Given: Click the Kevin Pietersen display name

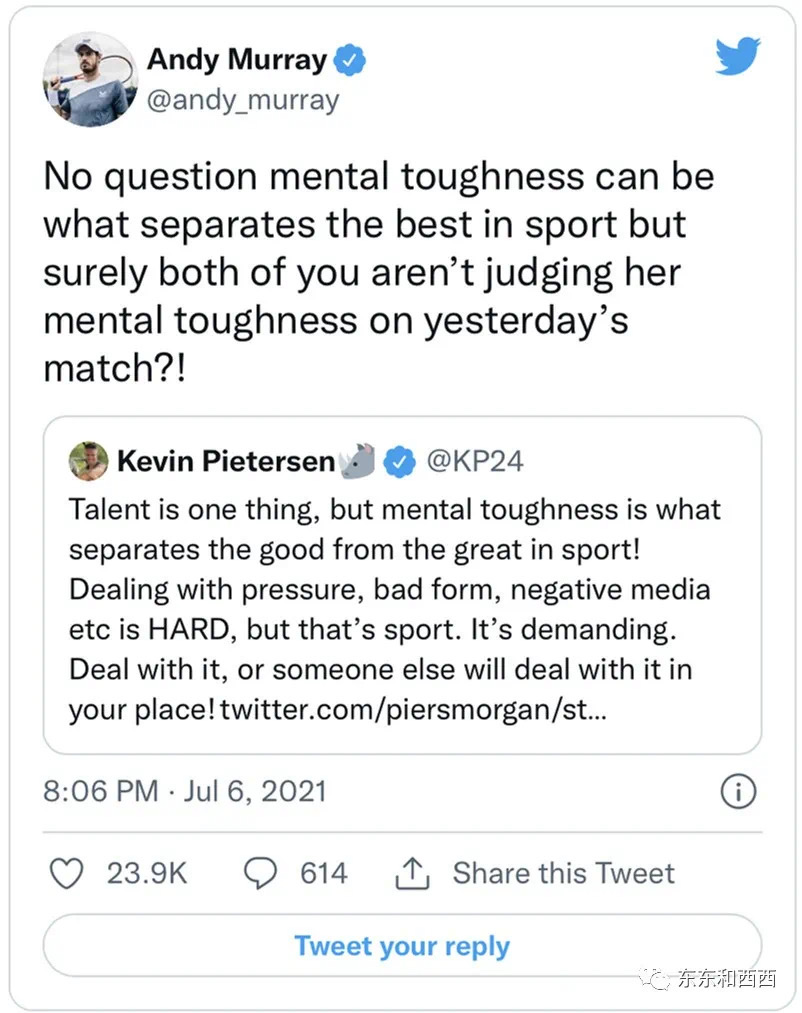Looking at the screenshot, I should pyautogui.click(x=227, y=461).
